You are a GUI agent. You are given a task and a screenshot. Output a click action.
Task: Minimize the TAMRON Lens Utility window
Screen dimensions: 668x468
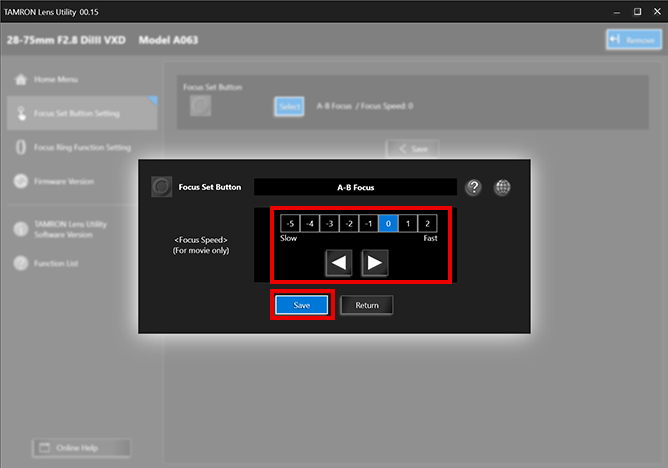coord(616,11)
